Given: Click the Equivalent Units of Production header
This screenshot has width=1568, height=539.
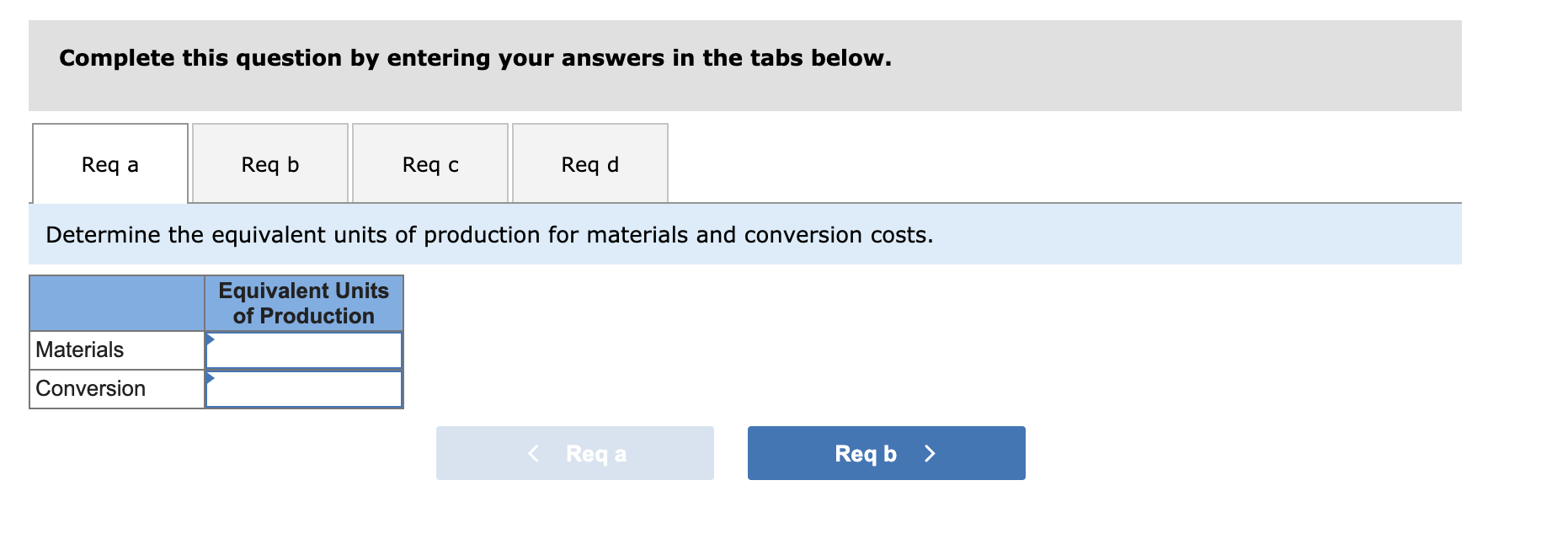Looking at the screenshot, I should pyautogui.click(x=303, y=304).
